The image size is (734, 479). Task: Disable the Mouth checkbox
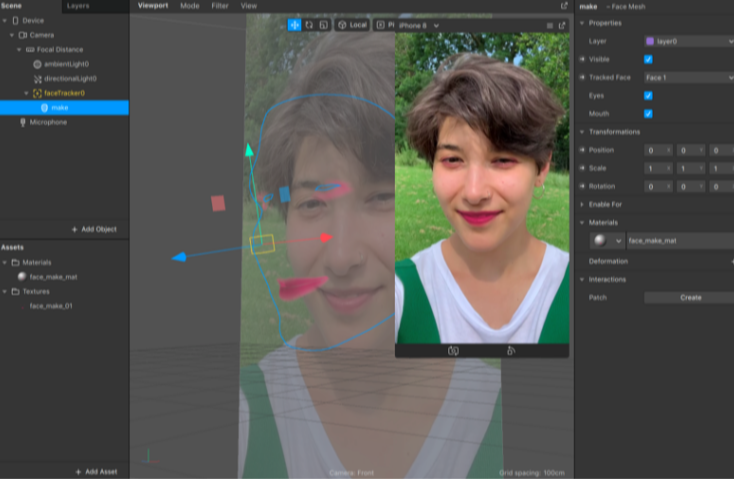click(x=648, y=114)
